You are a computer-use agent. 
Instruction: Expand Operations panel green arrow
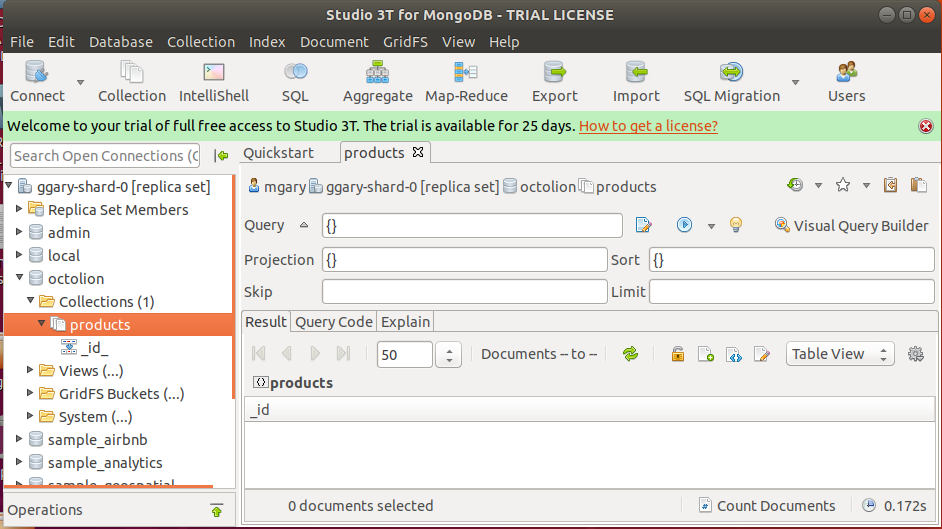click(x=217, y=510)
